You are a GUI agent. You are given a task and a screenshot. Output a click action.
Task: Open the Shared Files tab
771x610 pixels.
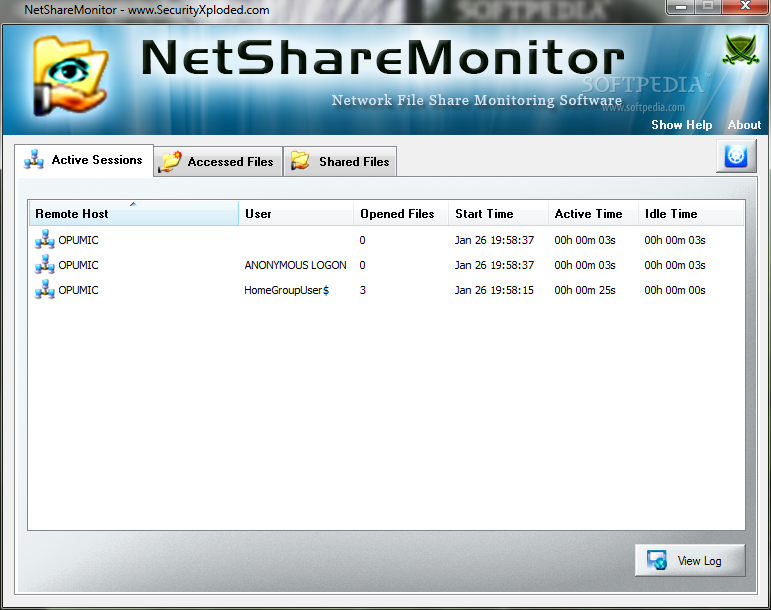(340, 162)
